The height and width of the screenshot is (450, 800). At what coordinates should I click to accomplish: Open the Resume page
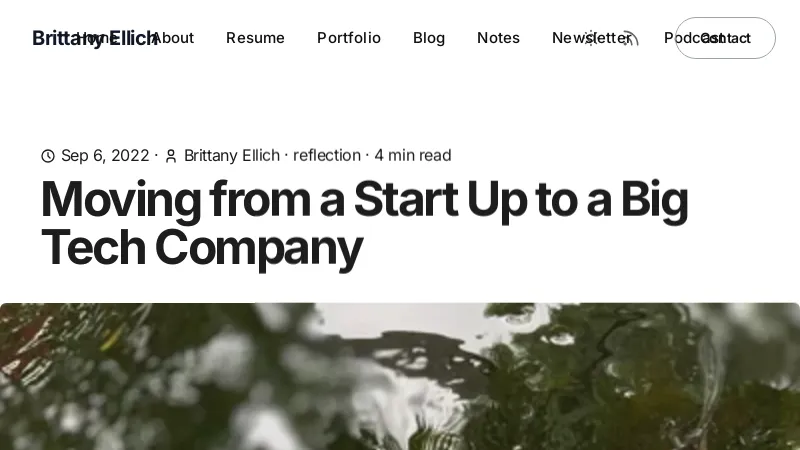click(255, 38)
